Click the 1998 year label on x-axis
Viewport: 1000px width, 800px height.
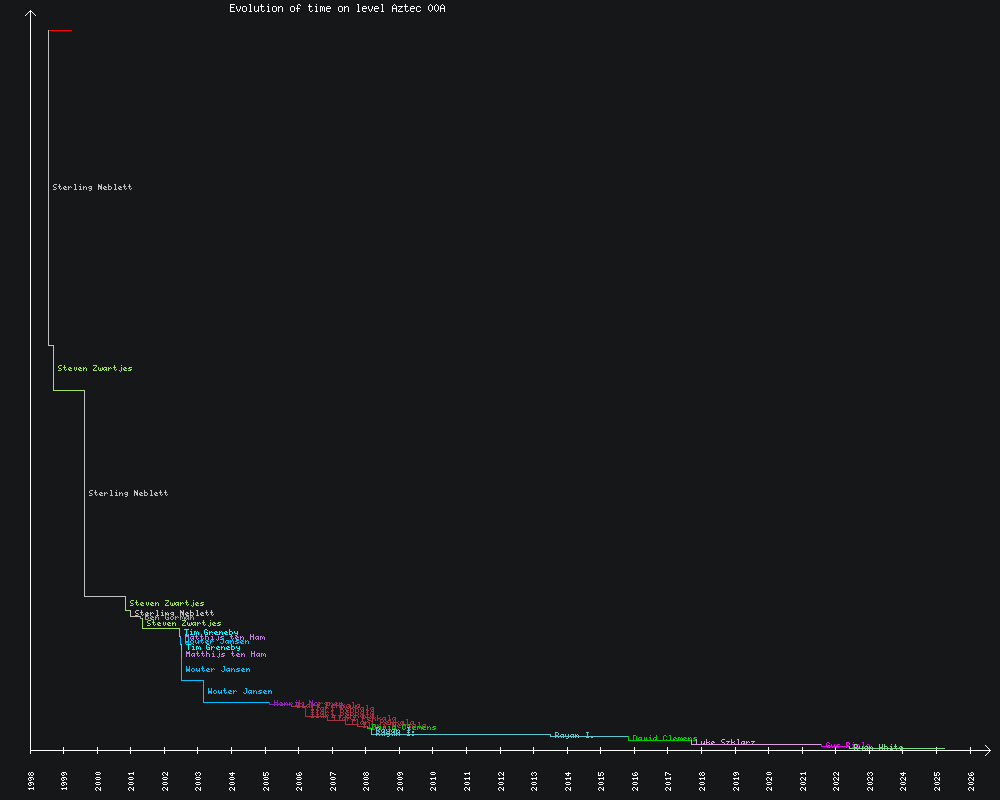click(31, 780)
